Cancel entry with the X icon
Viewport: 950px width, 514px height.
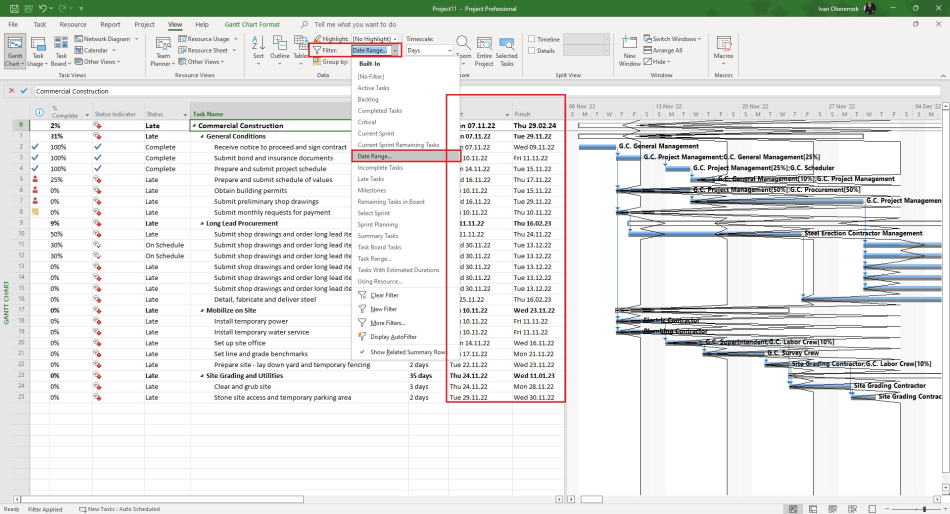pyautogui.click(x=11, y=91)
